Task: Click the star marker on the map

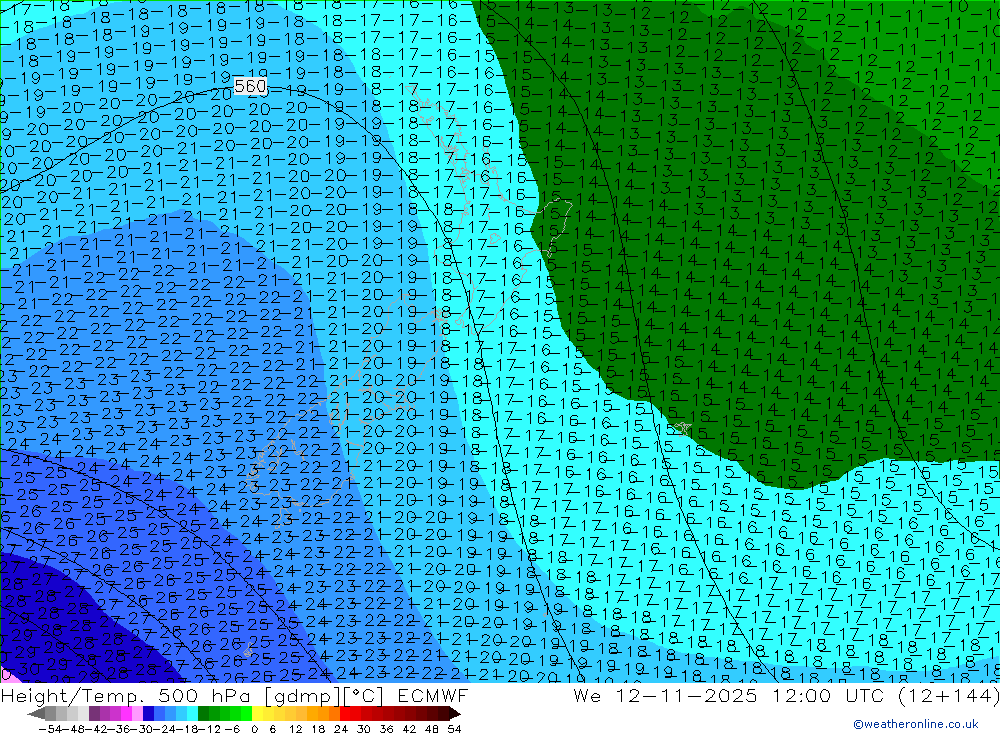Action: (683, 428)
